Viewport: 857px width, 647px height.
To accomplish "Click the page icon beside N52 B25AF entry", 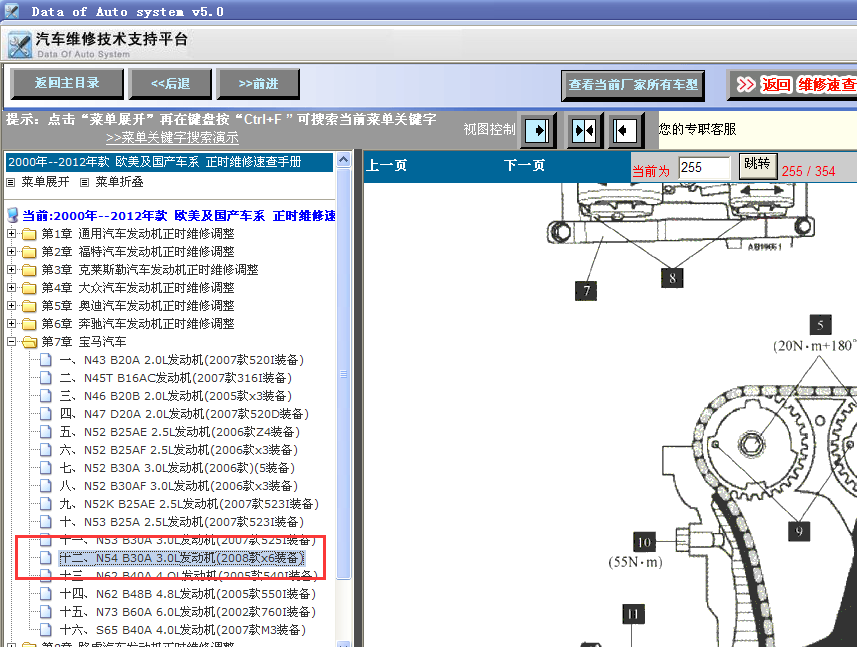I will click(46, 450).
